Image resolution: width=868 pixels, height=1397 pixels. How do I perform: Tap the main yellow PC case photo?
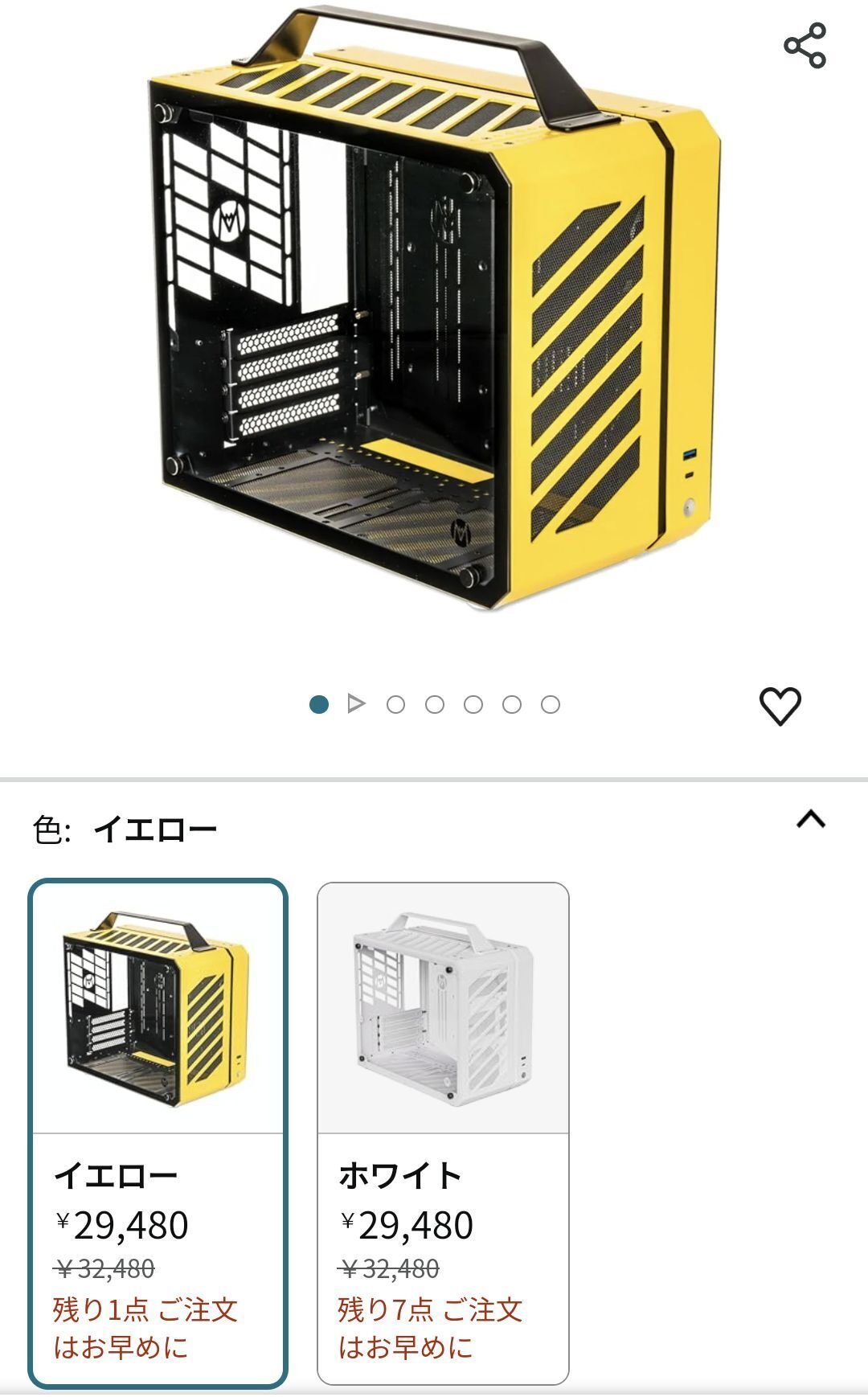(434, 309)
